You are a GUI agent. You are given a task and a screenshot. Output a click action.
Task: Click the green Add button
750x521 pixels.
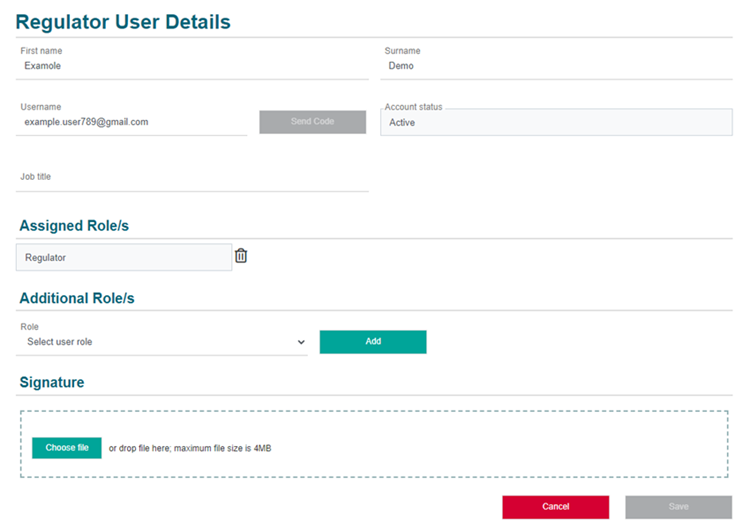click(x=373, y=342)
